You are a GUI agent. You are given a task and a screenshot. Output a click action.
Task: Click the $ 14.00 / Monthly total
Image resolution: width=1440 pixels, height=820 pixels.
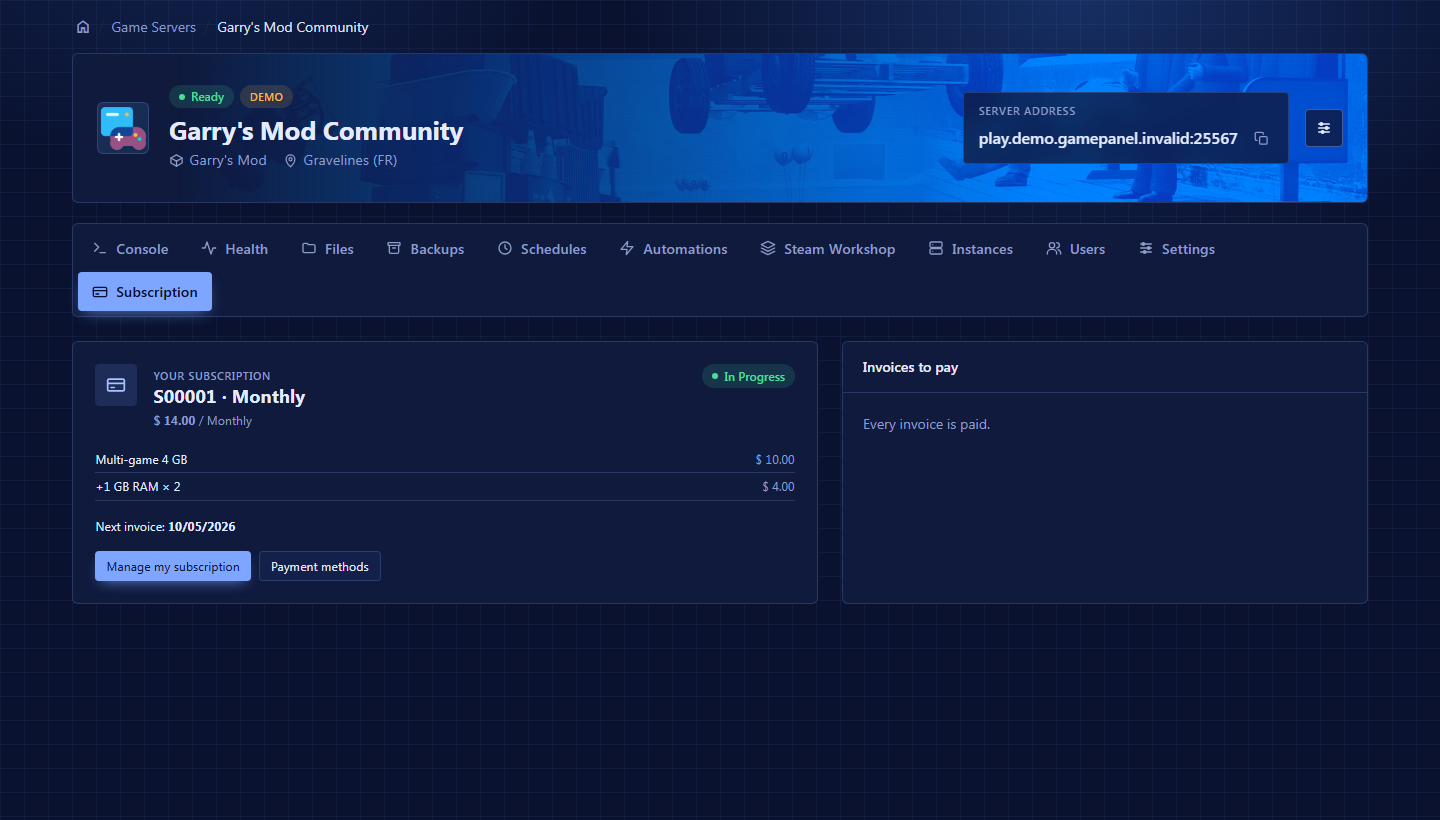click(203, 421)
